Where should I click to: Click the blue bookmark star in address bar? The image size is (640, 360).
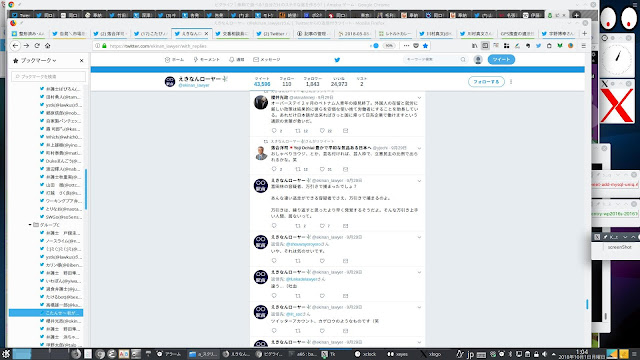(425, 46)
